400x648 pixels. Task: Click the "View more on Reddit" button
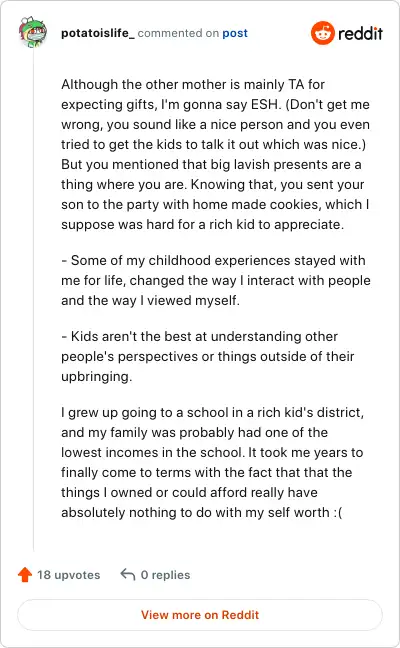[x=200, y=615]
